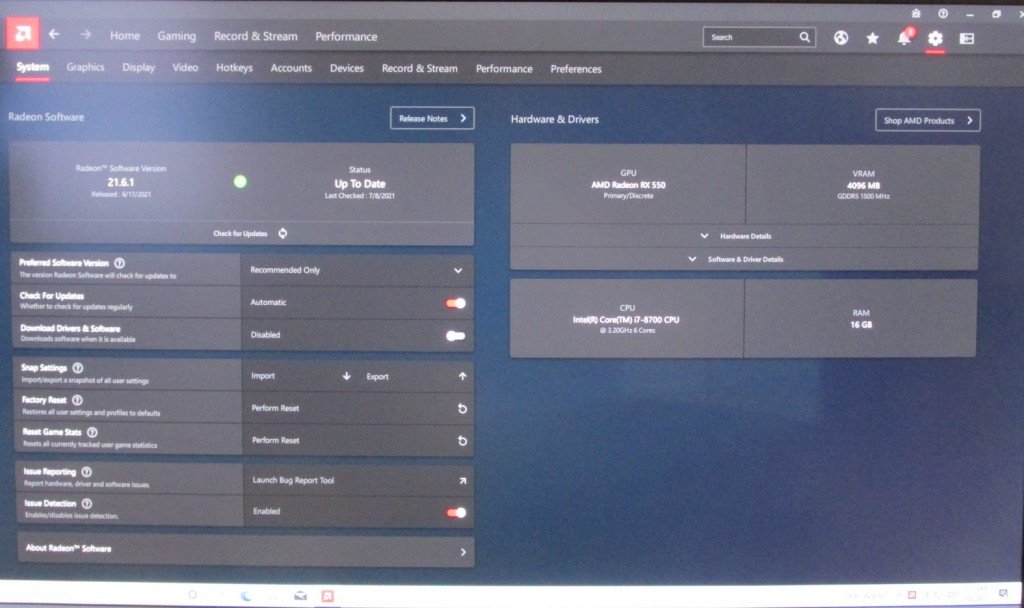
Task: Click Factory Reset perform reset icon
Action: 462,409
